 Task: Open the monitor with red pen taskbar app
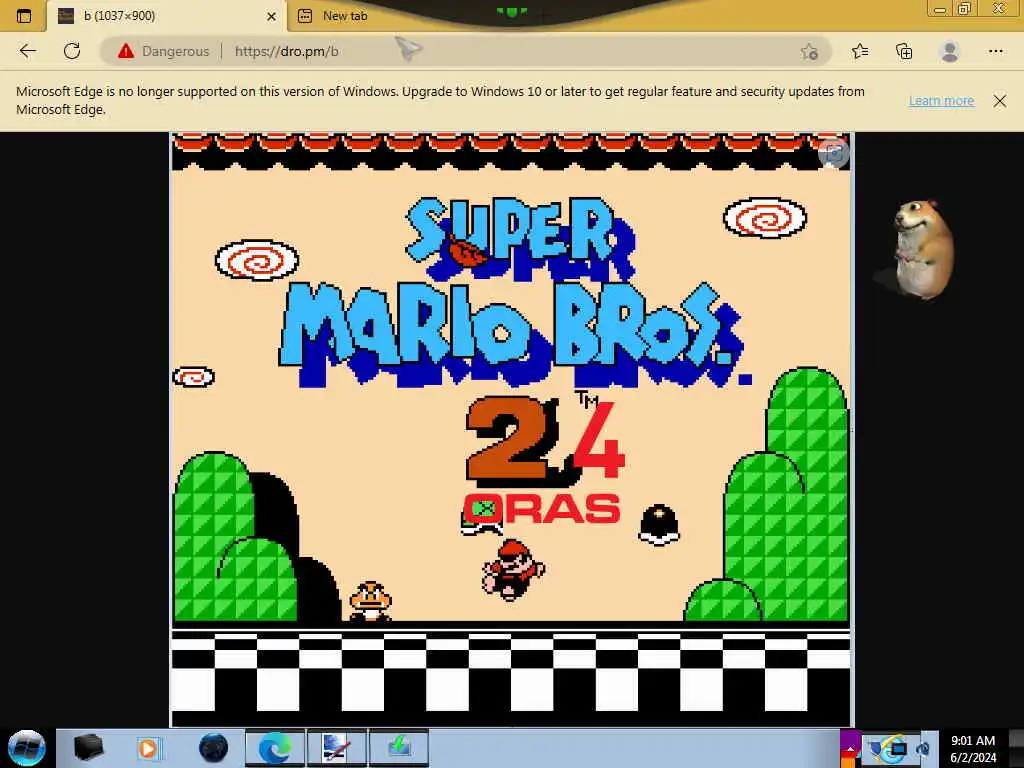coord(337,748)
